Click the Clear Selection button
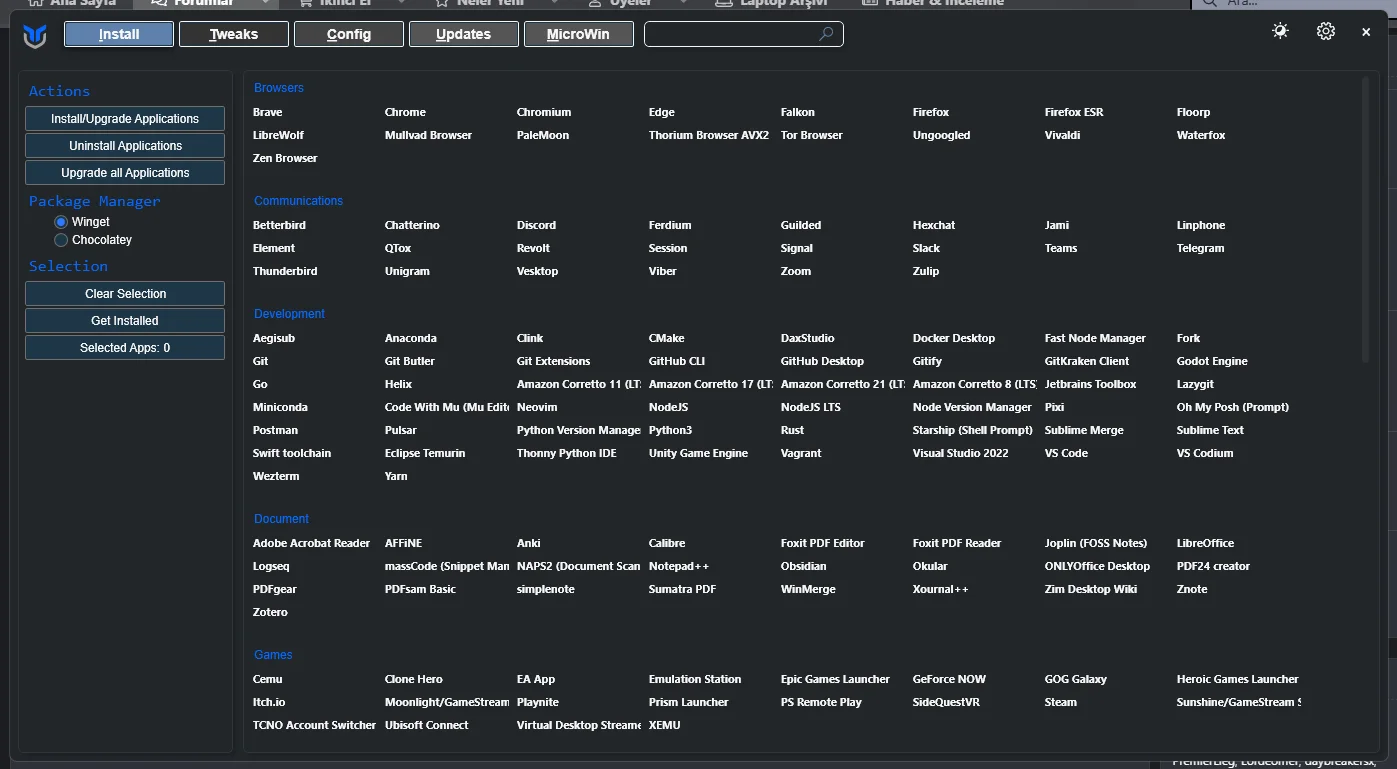 [125, 293]
